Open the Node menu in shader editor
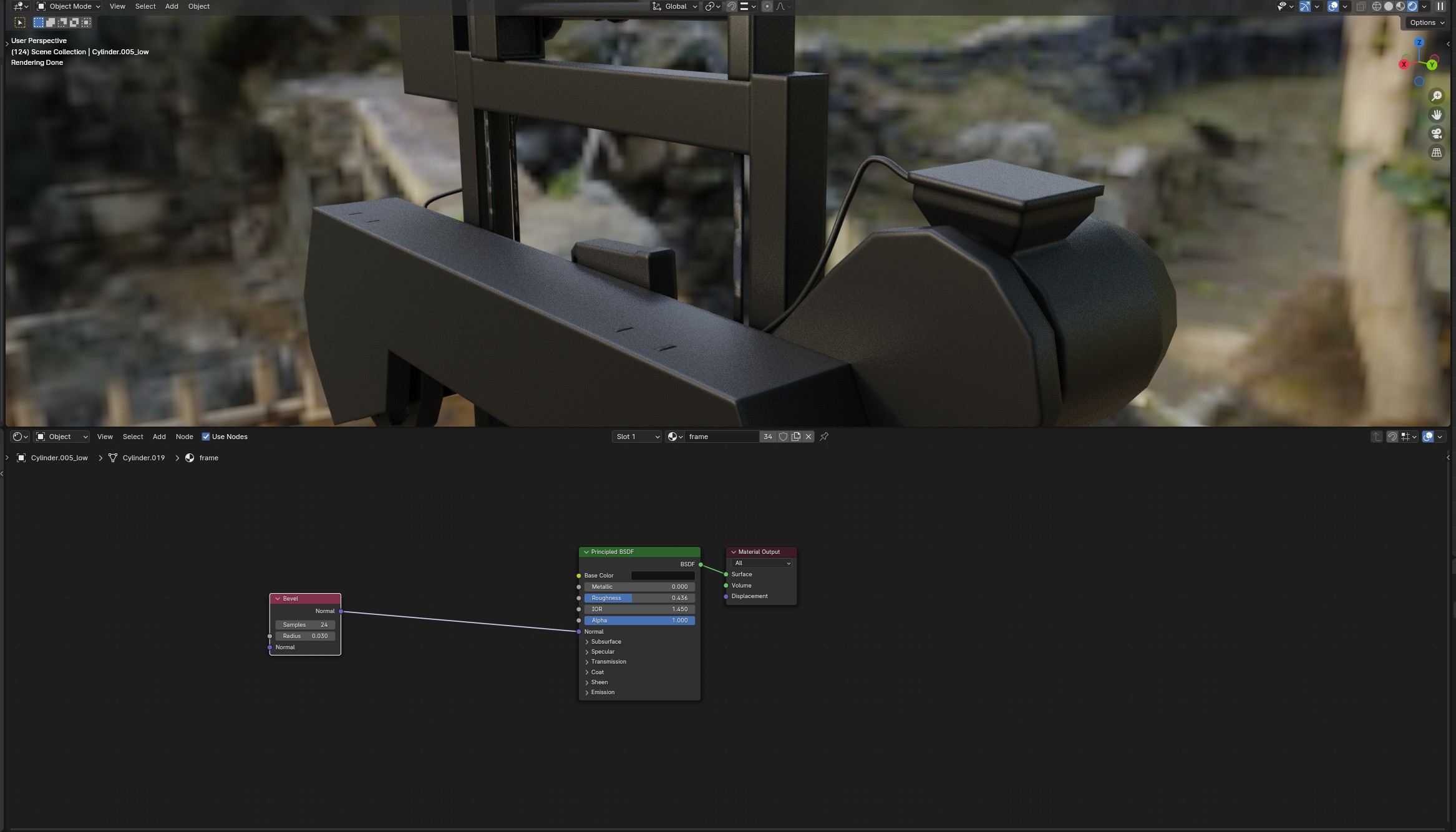The image size is (1456, 832). pyautogui.click(x=184, y=437)
